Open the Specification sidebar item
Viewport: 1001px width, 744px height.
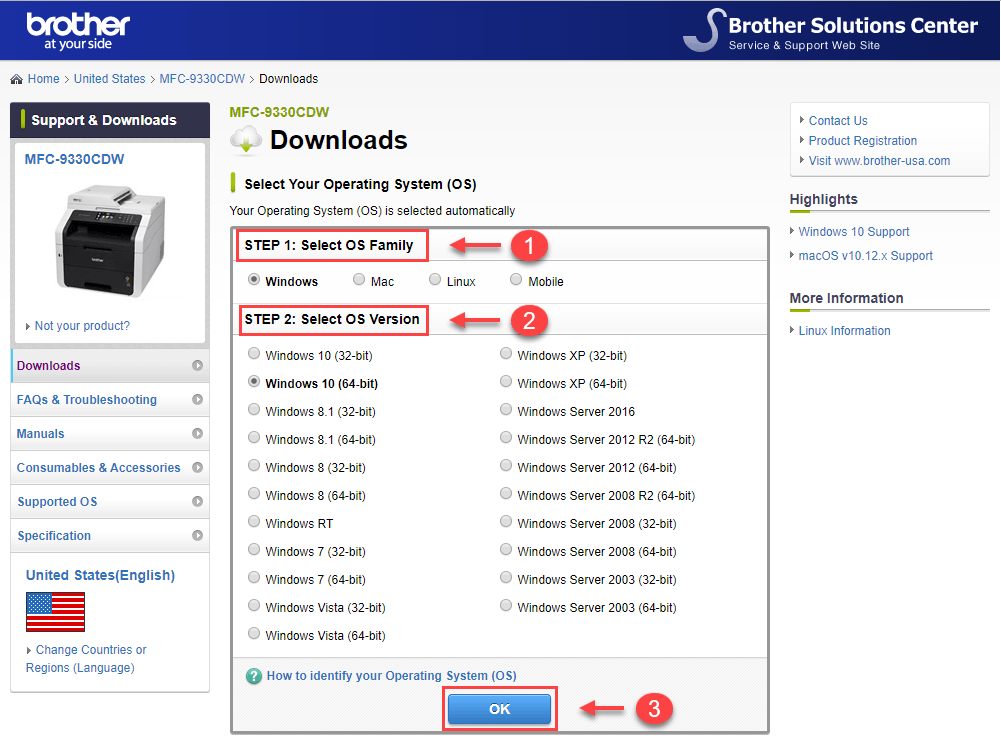click(x=54, y=536)
